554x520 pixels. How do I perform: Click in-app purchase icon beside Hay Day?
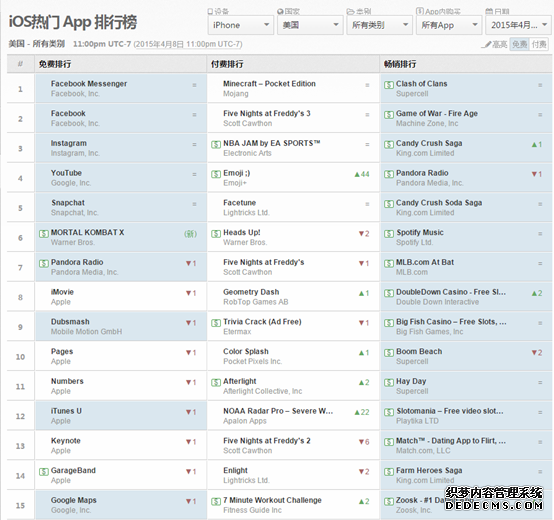(389, 382)
